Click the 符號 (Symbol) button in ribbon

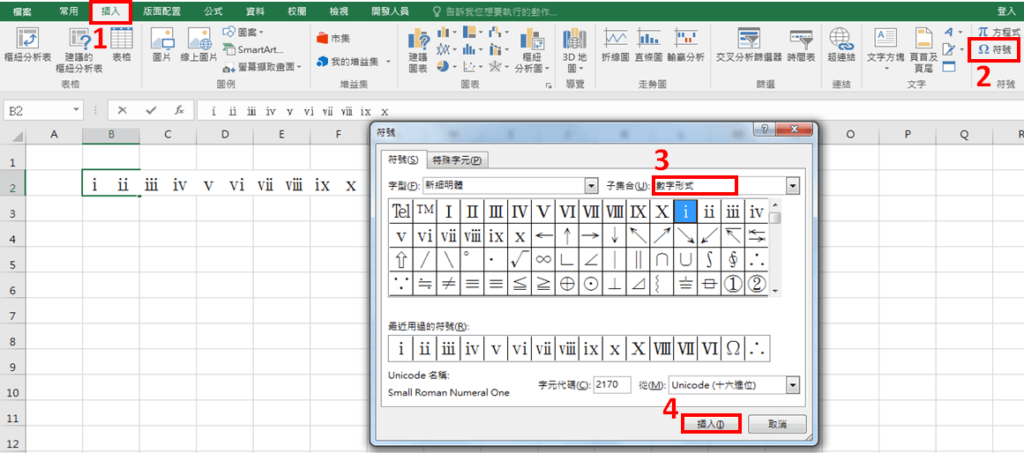[994, 50]
